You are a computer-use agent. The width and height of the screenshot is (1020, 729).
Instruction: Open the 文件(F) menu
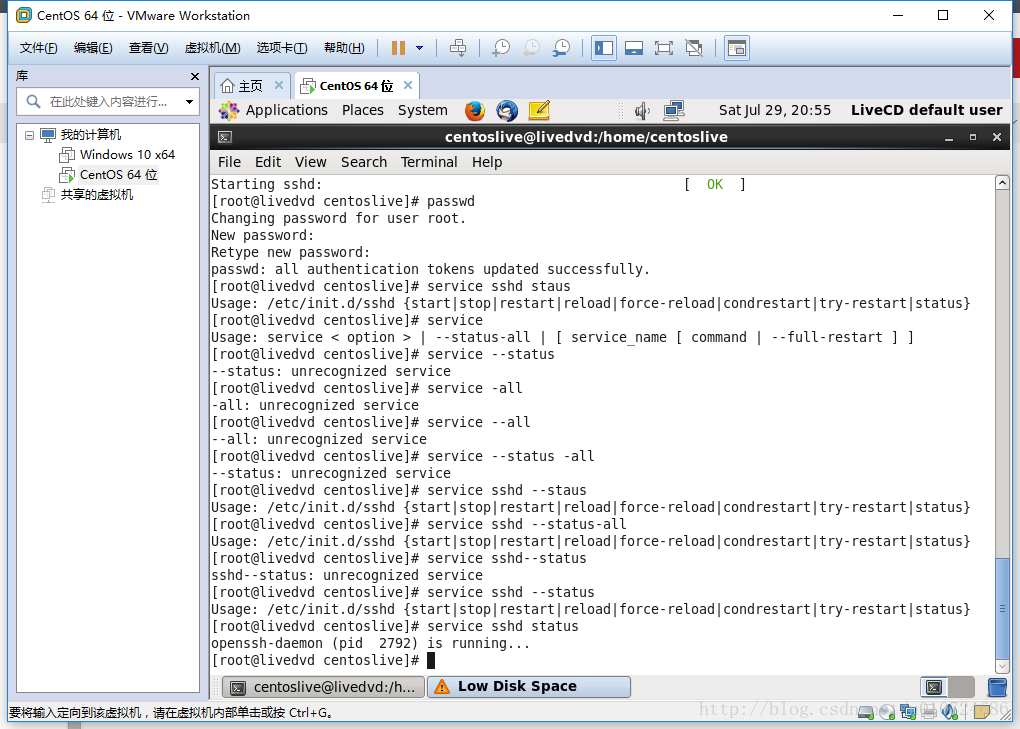coord(38,48)
